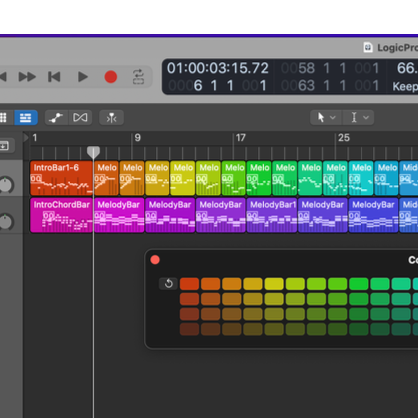Pick the third-row olive swatch
This screenshot has width=418, height=418.
(x=274, y=314)
